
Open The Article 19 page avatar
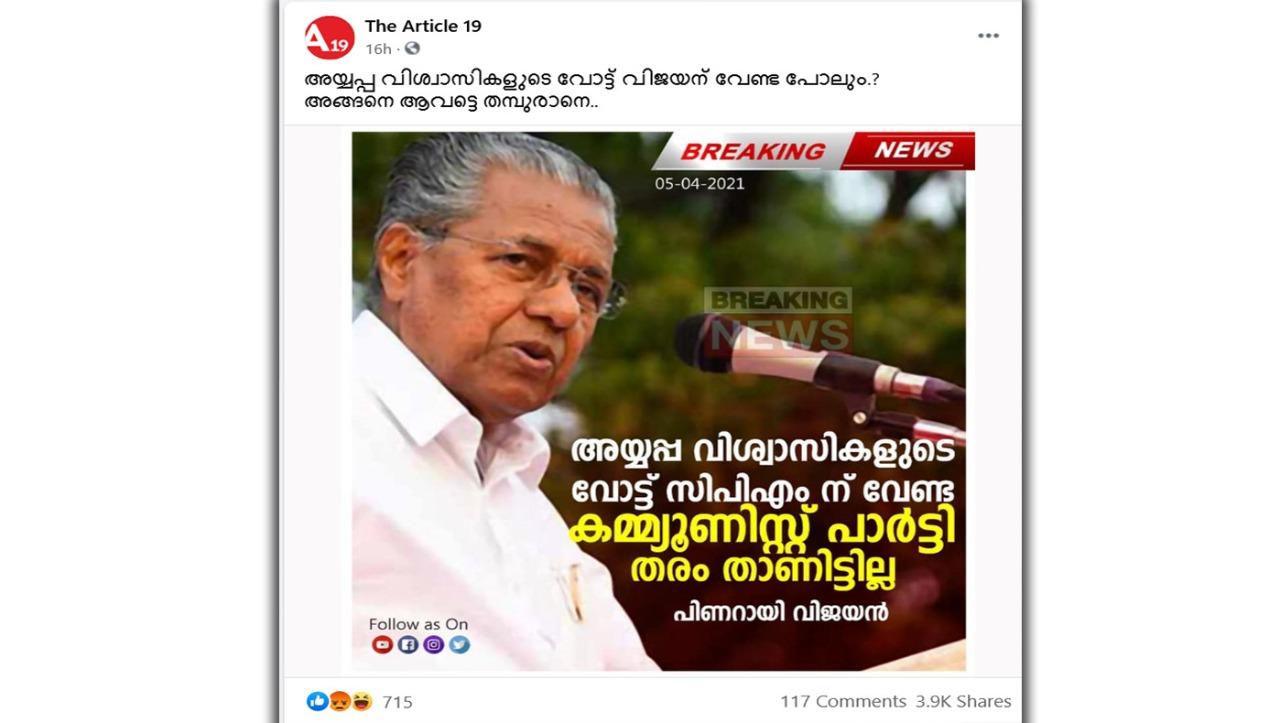point(329,37)
